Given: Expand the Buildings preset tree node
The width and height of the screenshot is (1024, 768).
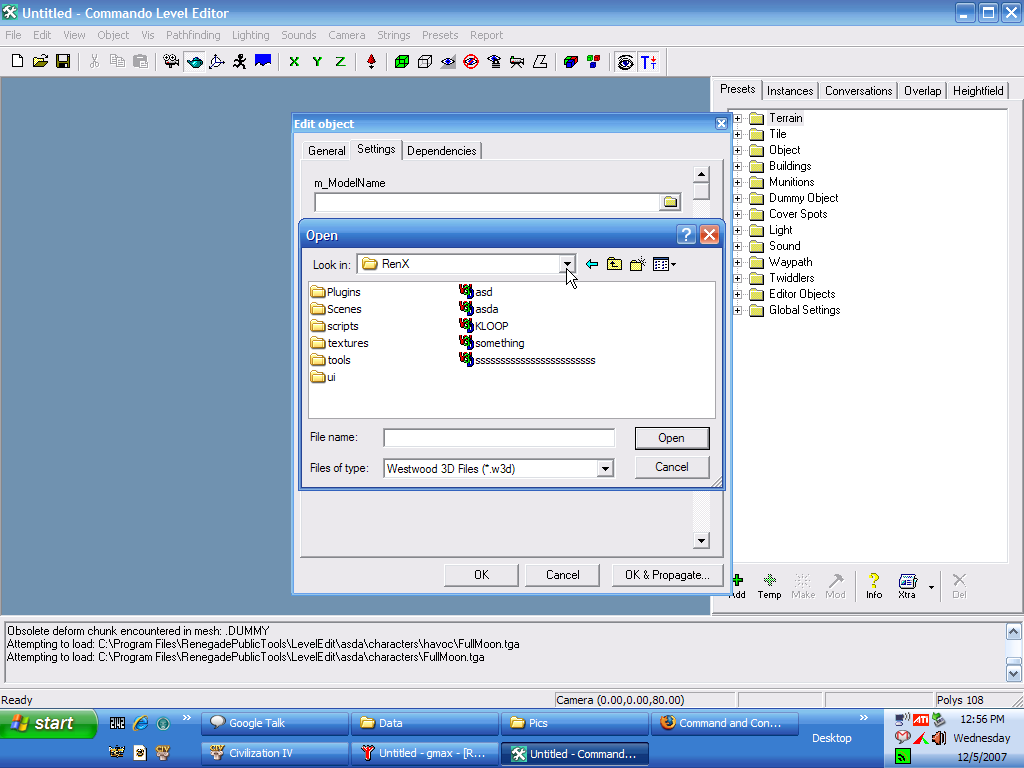Looking at the screenshot, I should click(738, 166).
